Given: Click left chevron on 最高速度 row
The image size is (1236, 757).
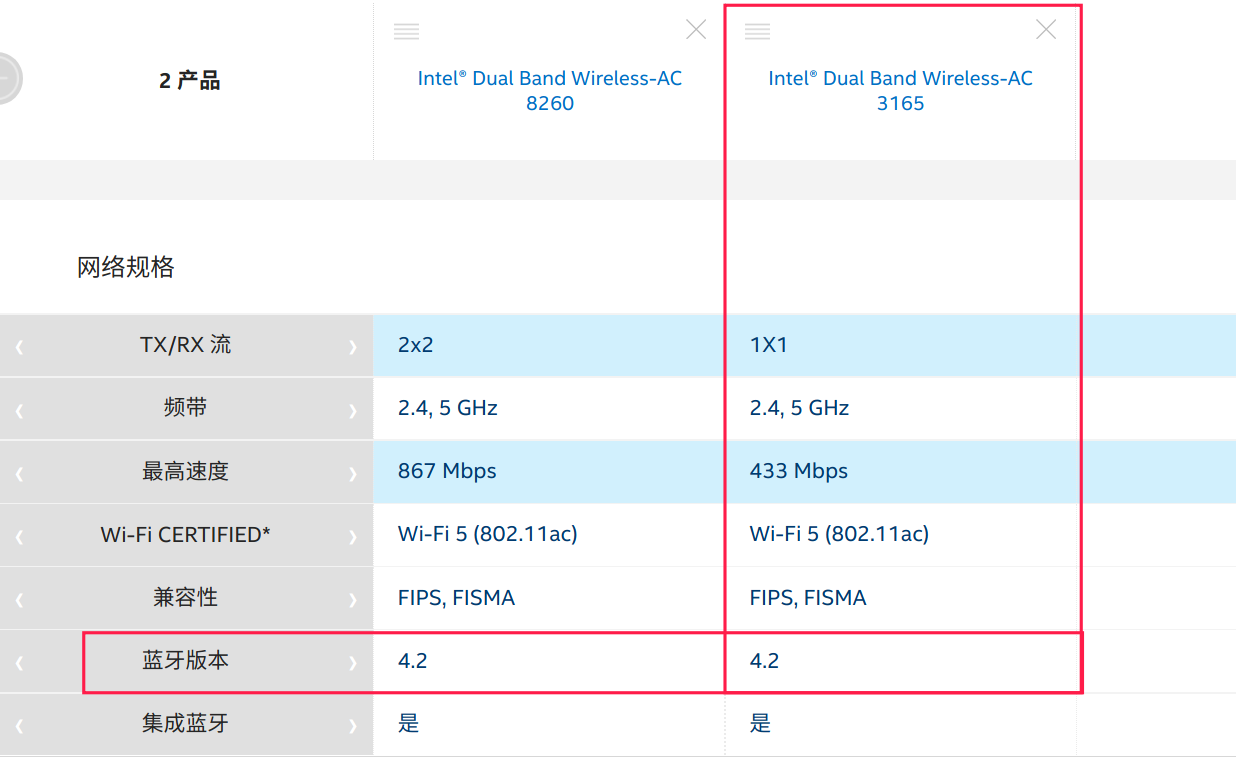Looking at the screenshot, I should click(x=19, y=473).
